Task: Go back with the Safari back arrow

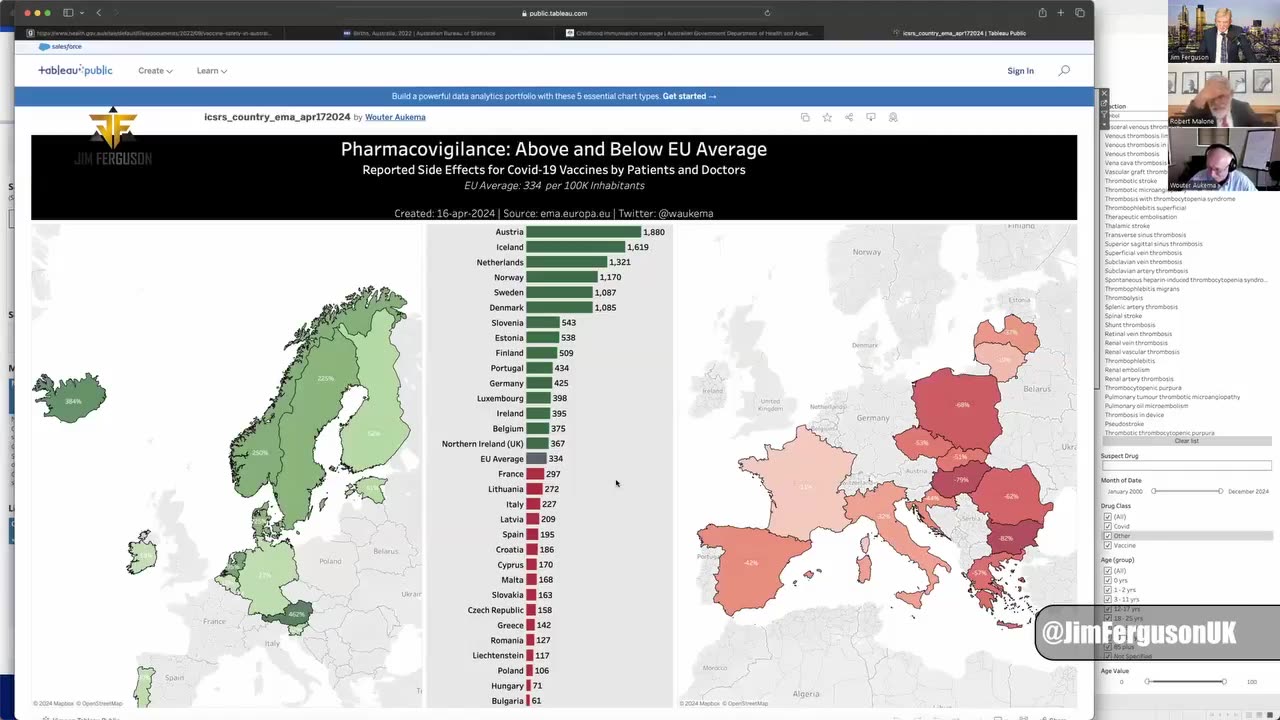Action: point(98,13)
